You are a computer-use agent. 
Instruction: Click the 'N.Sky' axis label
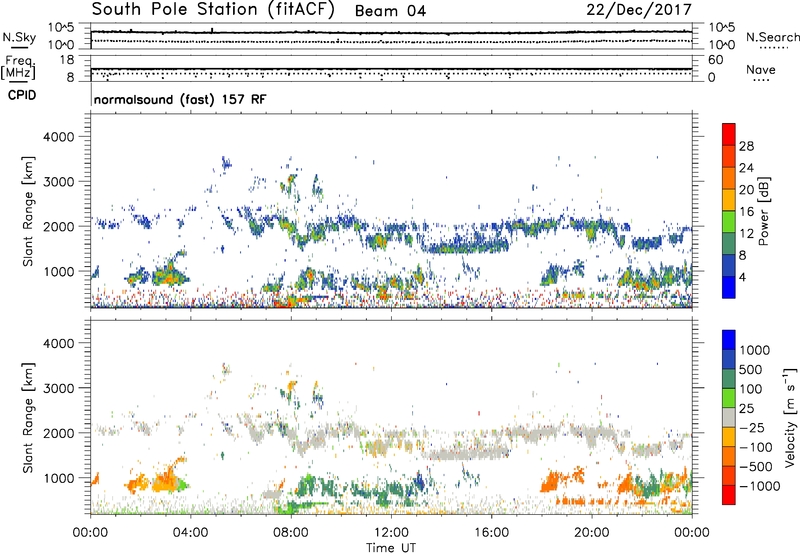click(19, 38)
